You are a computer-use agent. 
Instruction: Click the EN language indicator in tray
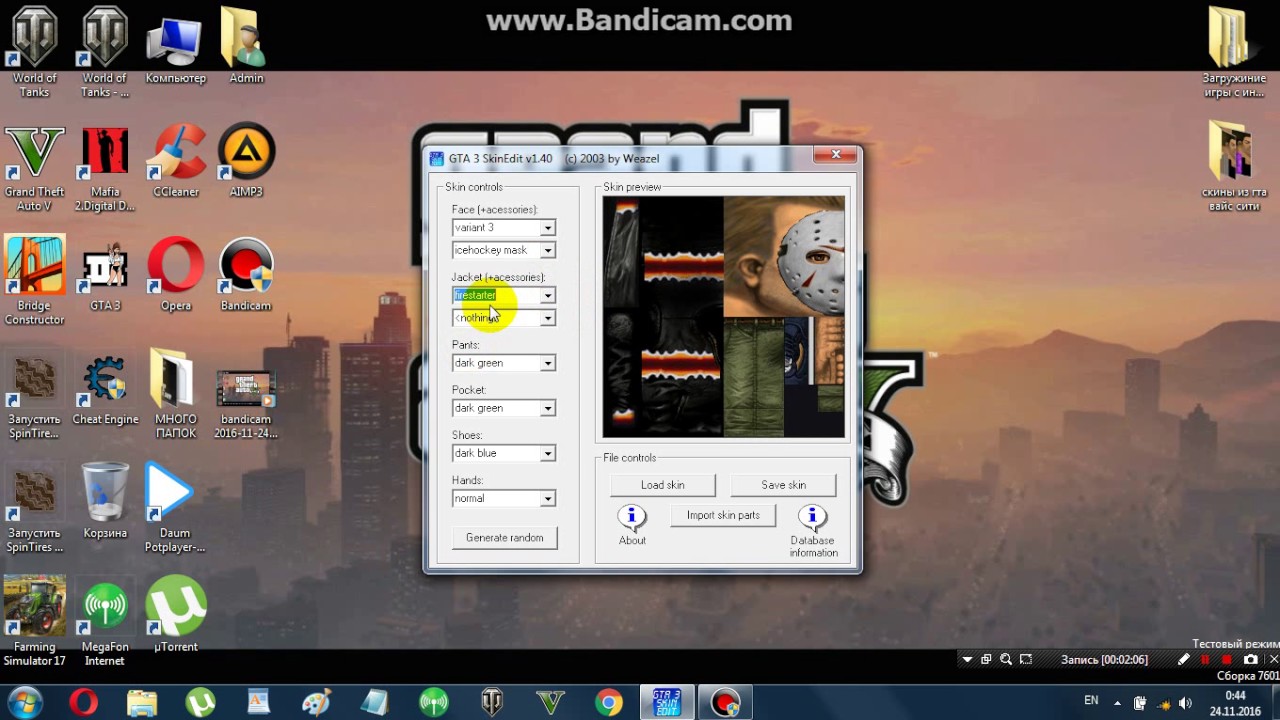pyautogui.click(x=1091, y=701)
